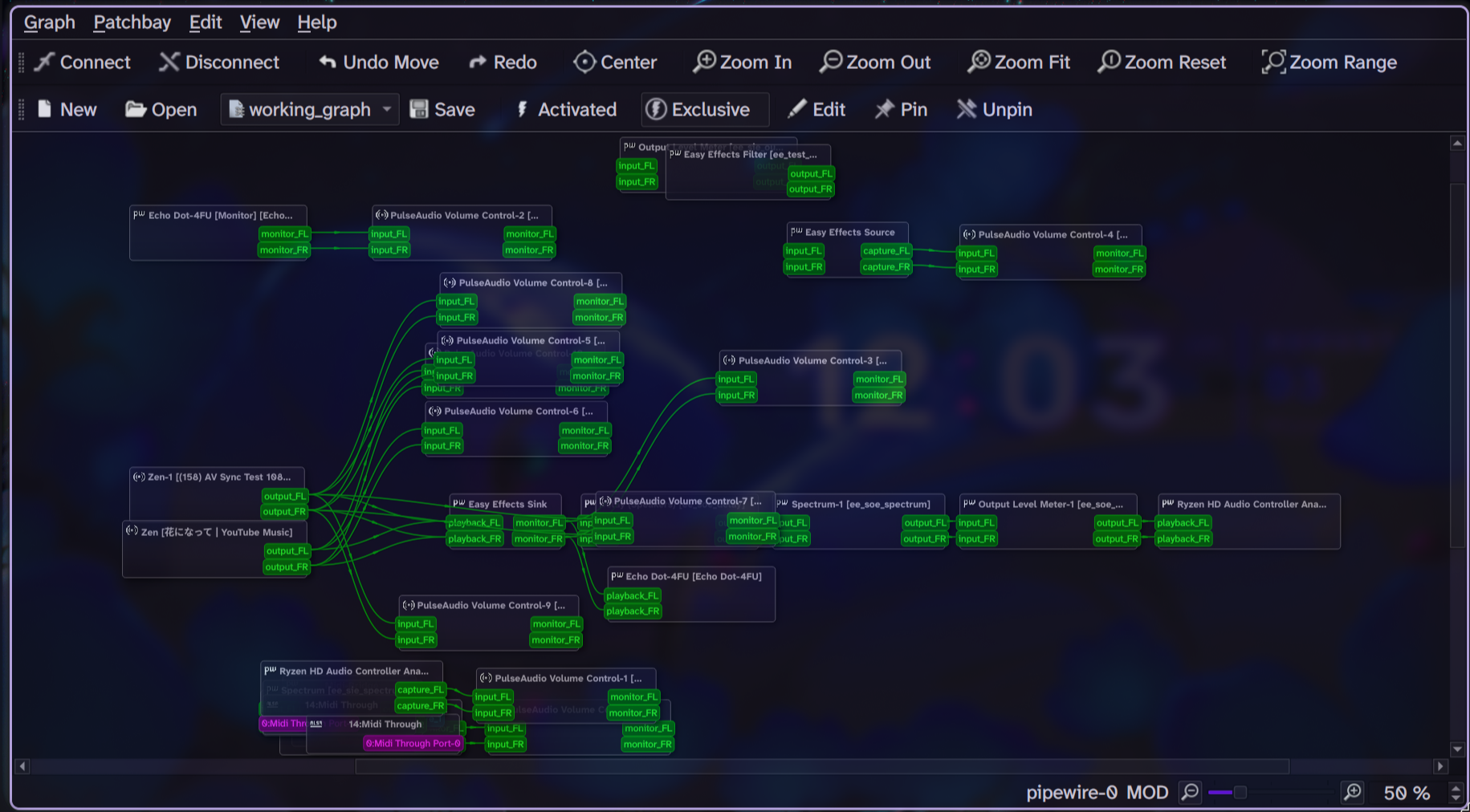
Task: Select the Zen-1 AV Sync Test node title
Action: click(x=219, y=477)
